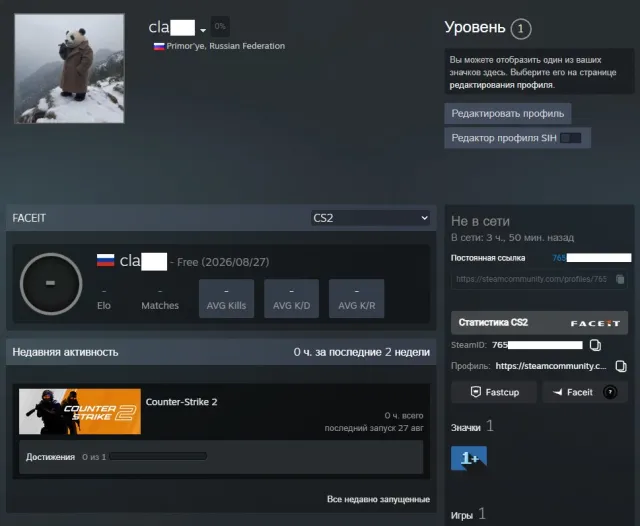The width and height of the screenshot is (640, 526).
Task: Expand the username history dropdown arrow
Action: tap(203, 30)
